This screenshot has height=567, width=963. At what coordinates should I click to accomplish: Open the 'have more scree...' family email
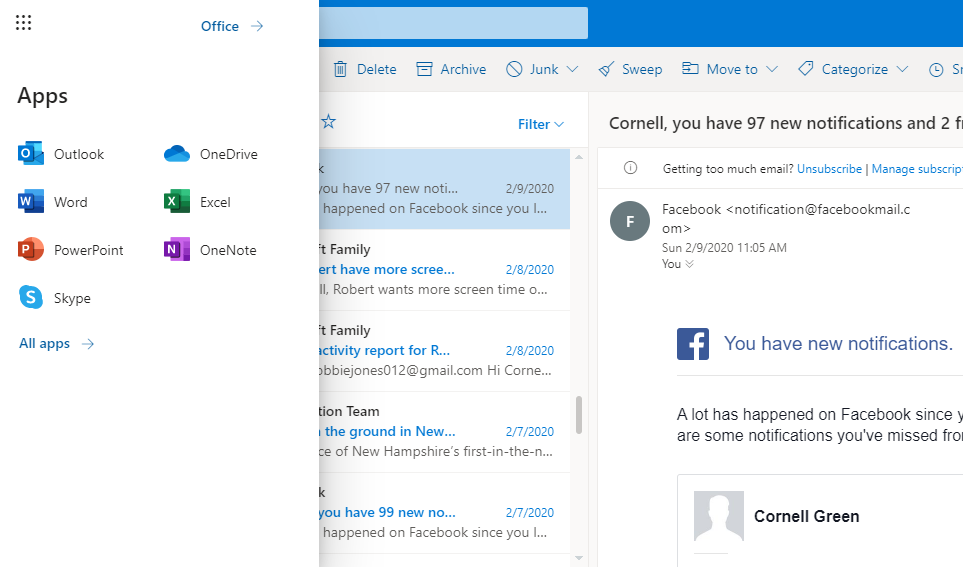click(x=445, y=270)
